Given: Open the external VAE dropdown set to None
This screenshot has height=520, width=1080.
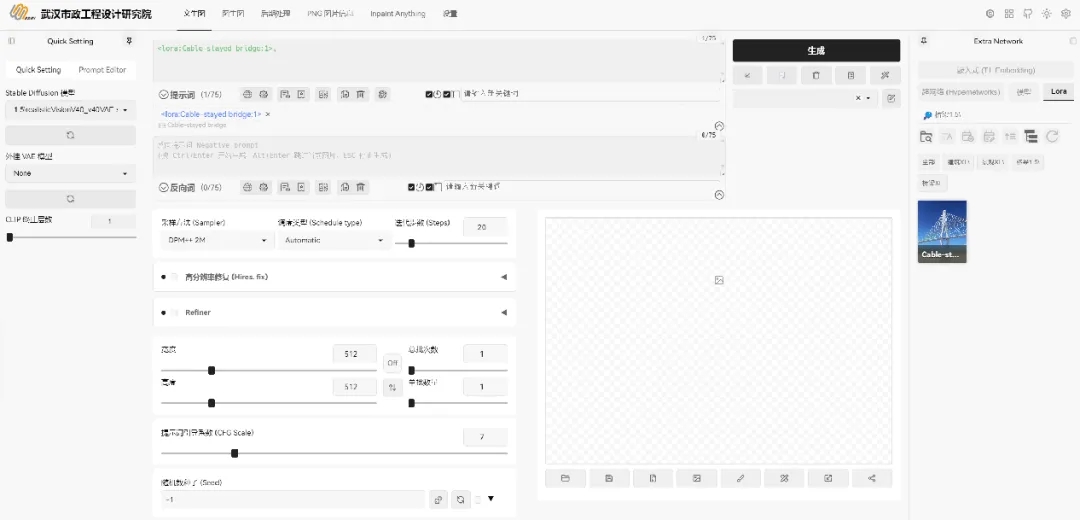Looking at the screenshot, I should [x=69, y=173].
